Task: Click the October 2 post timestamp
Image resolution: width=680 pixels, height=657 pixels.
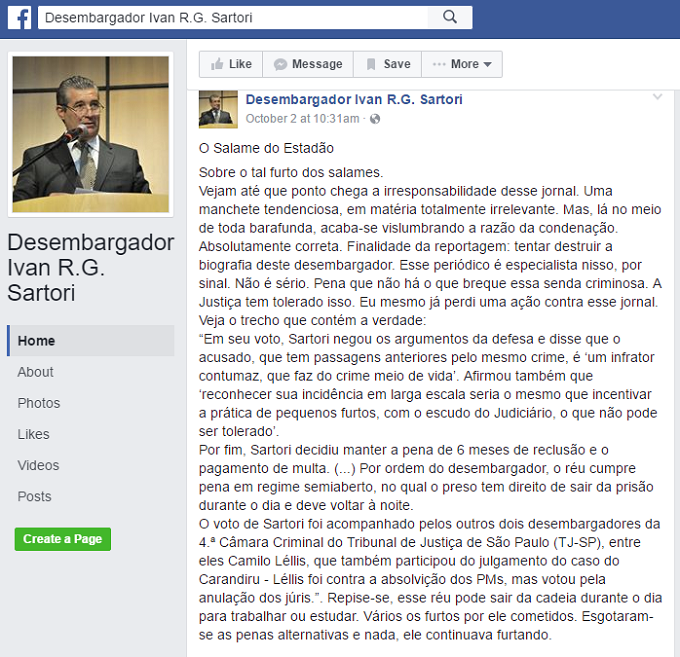Action: click(x=302, y=118)
